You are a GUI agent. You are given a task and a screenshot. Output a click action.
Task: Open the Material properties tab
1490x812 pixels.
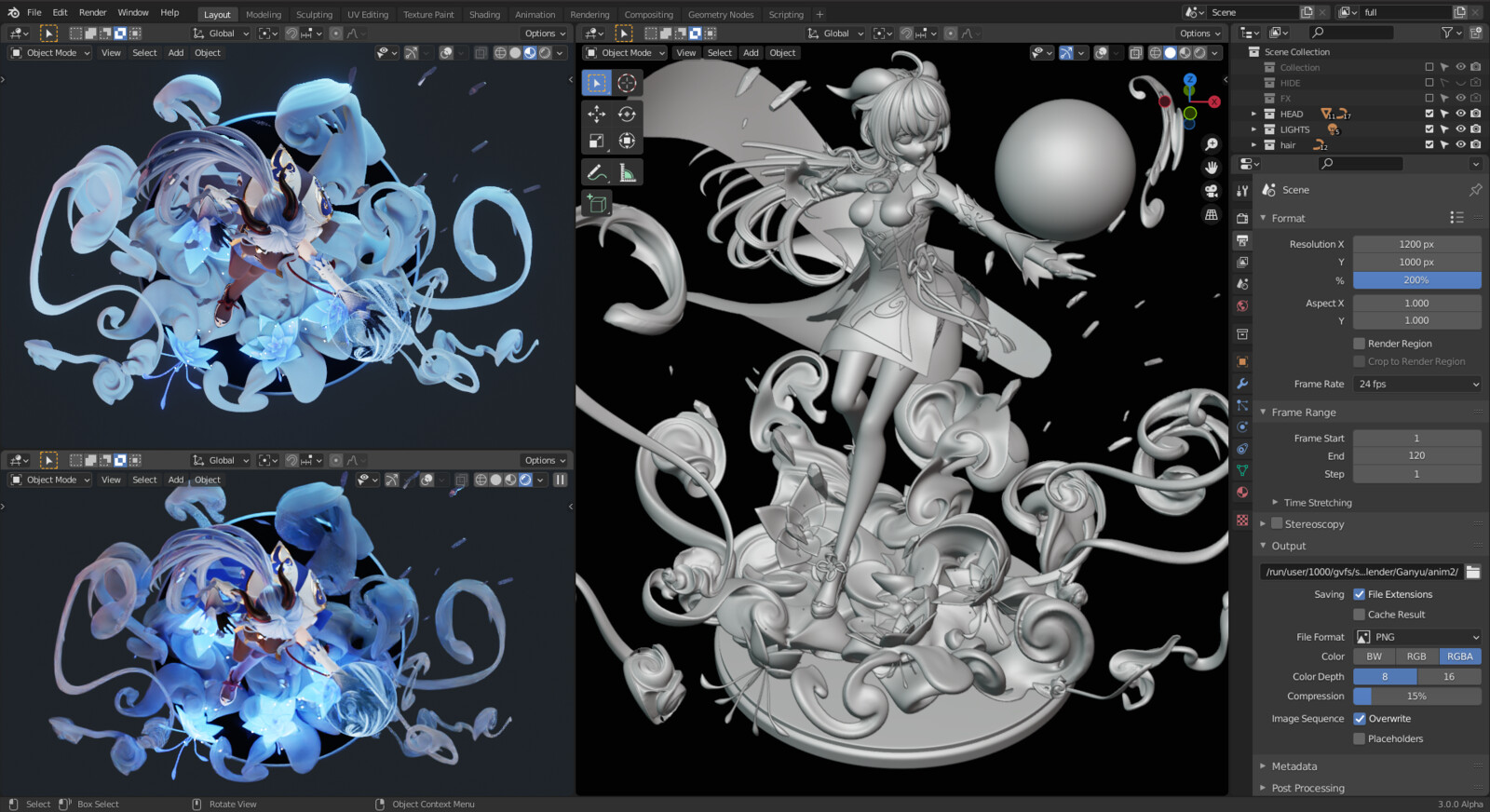[x=1242, y=493]
